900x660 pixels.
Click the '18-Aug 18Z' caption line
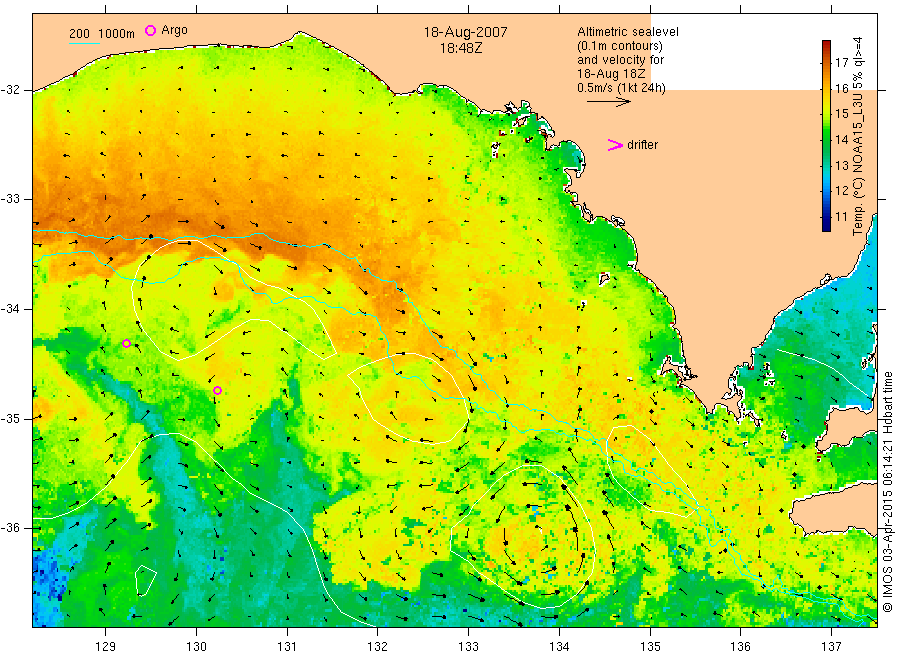click(611, 74)
